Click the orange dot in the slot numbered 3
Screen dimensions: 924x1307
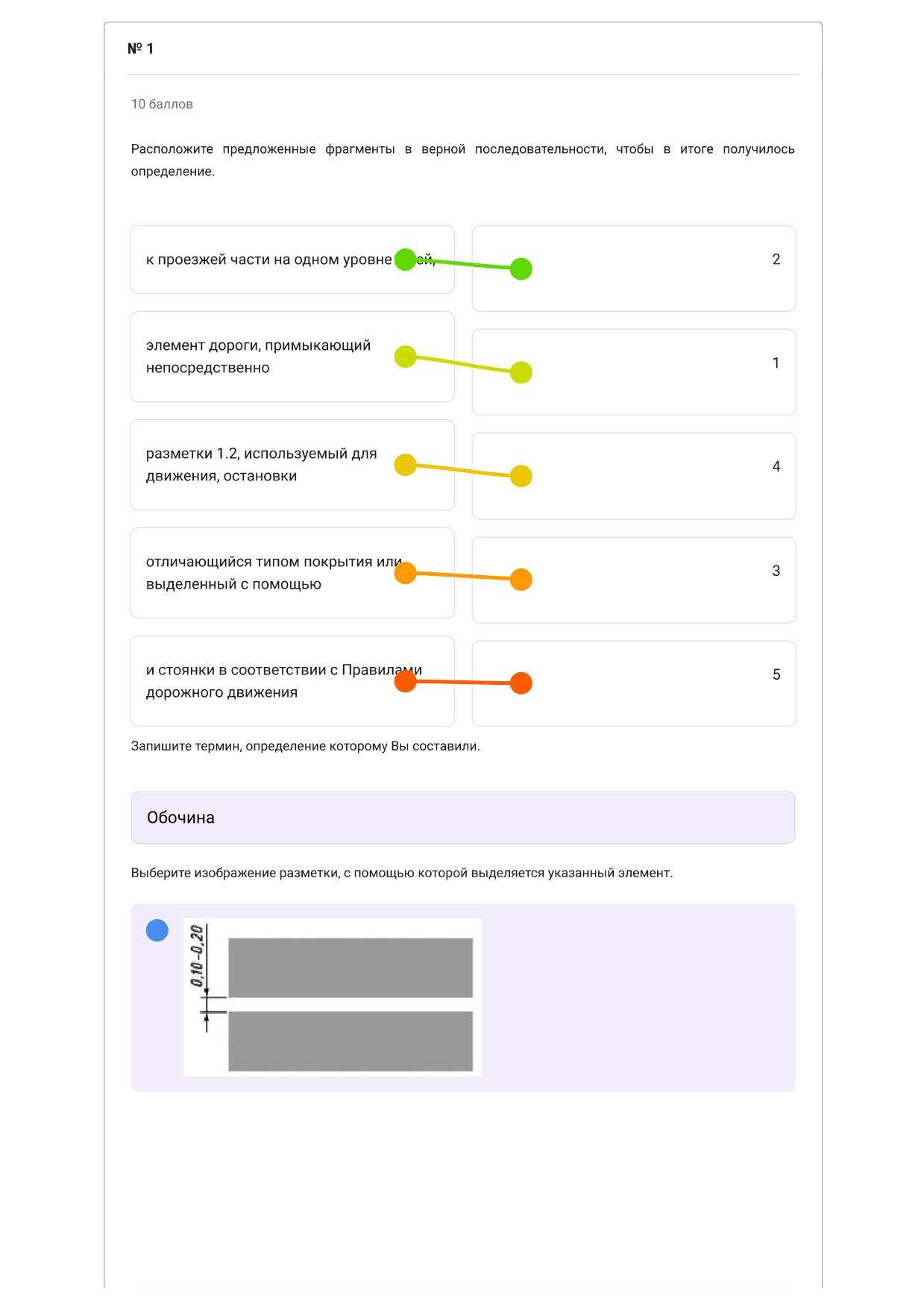pyautogui.click(x=521, y=580)
